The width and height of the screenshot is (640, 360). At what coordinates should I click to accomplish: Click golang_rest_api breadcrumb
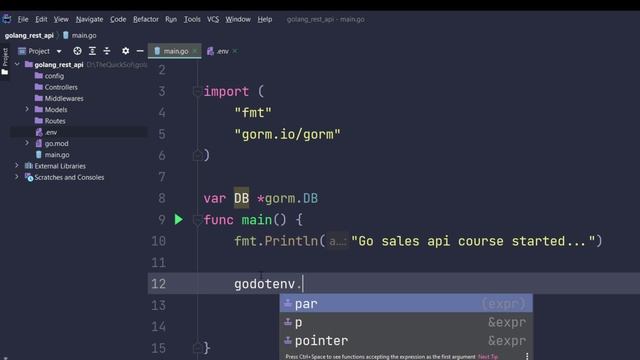click(29, 36)
